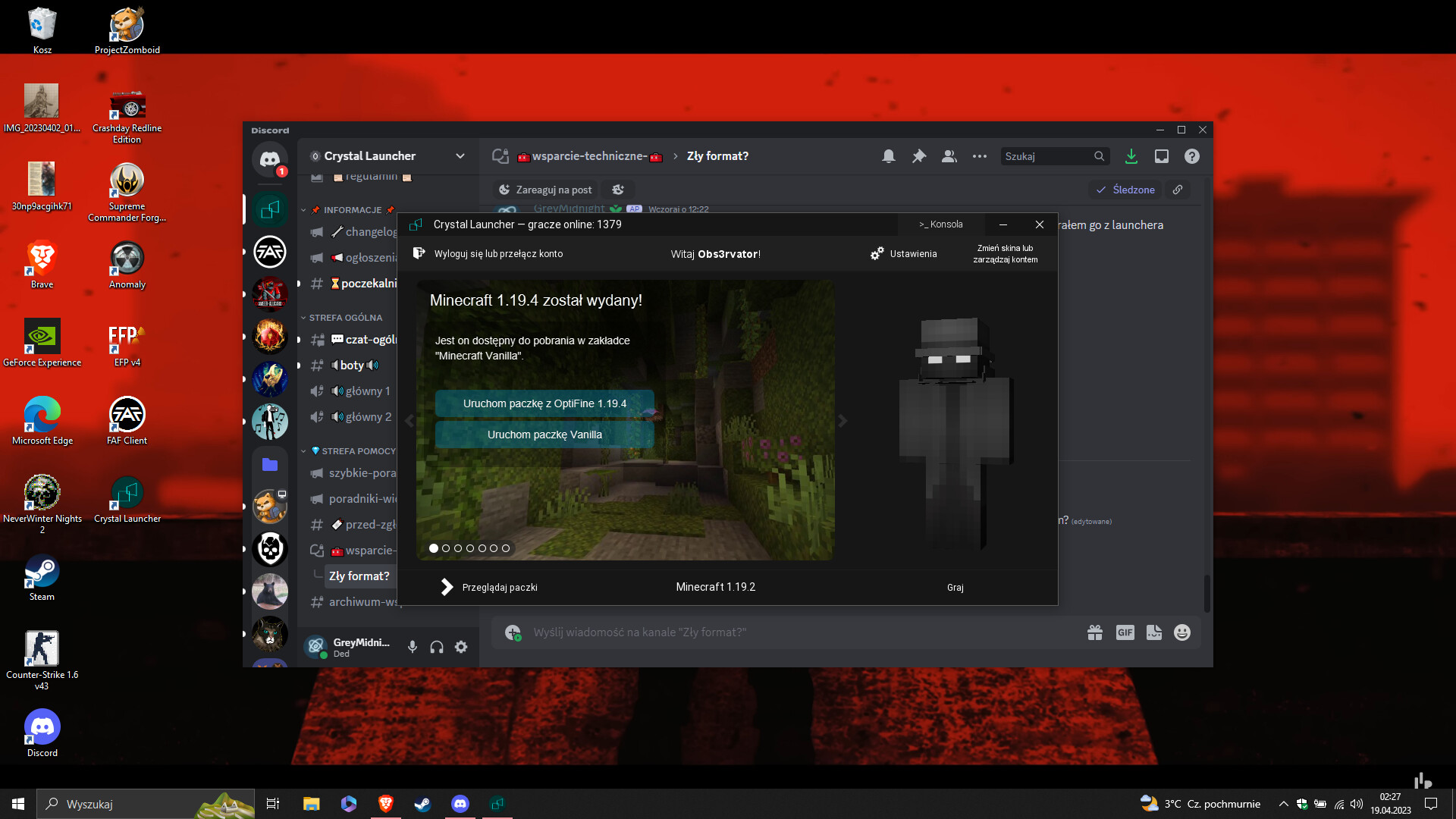Open Discord help icon
The width and height of the screenshot is (1456, 819).
(x=1192, y=156)
